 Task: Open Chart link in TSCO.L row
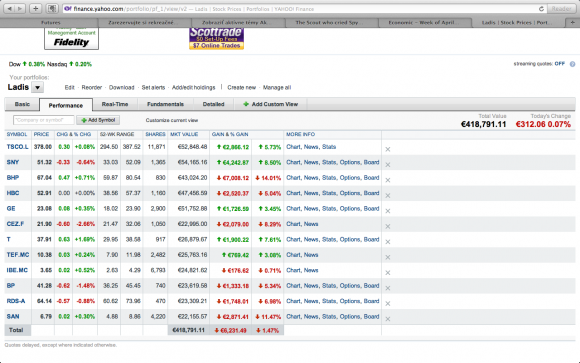coord(293,147)
